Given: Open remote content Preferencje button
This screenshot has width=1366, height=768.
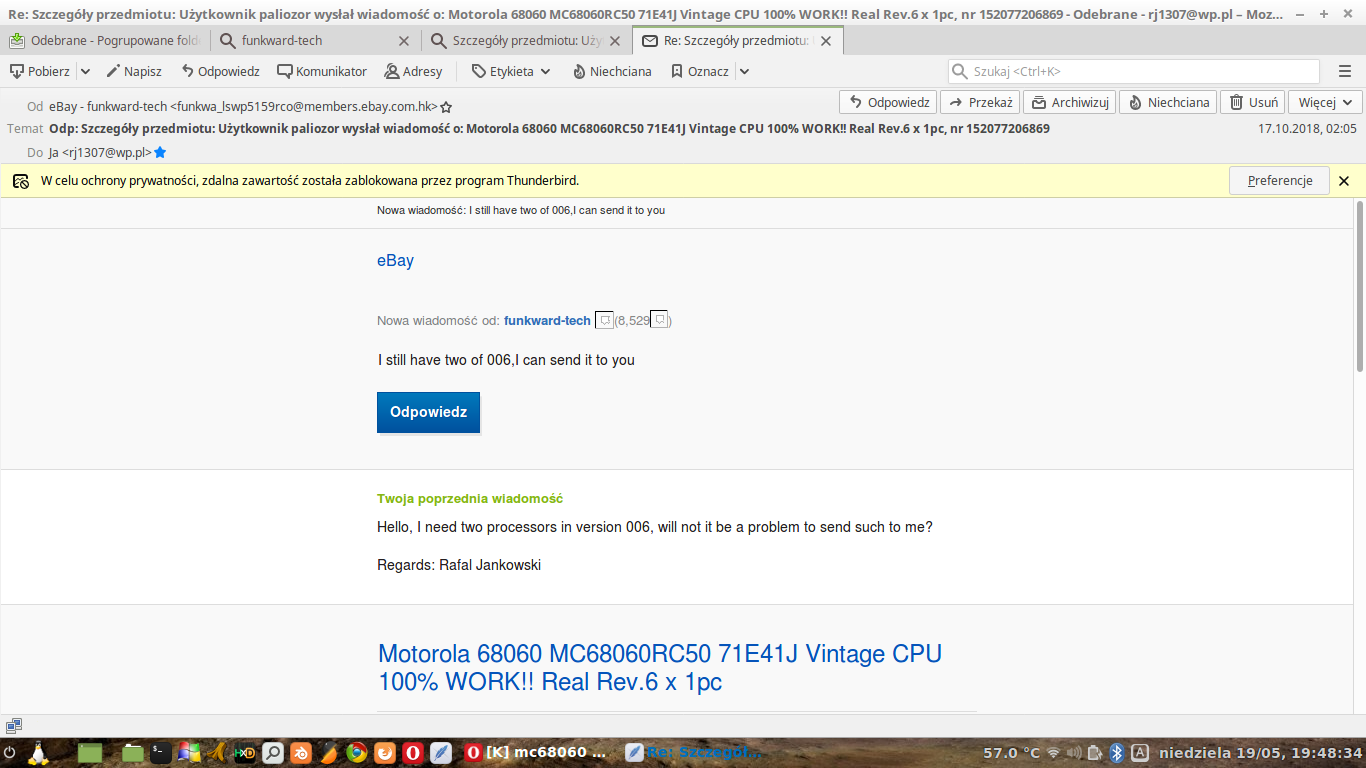Looking at the screenshot, I should (x=1279, y=181).
